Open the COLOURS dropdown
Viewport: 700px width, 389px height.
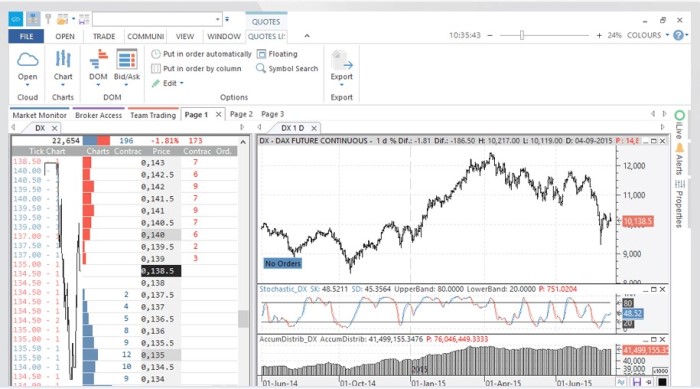[648, 35]
